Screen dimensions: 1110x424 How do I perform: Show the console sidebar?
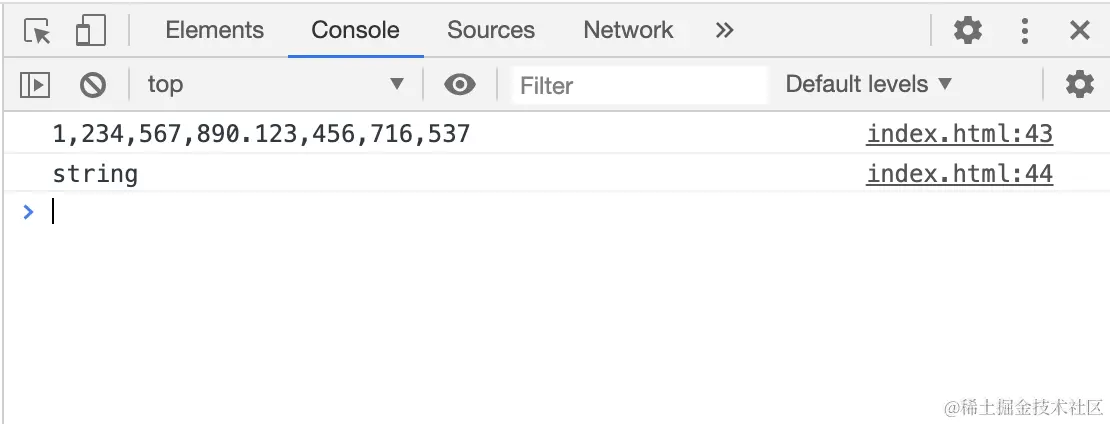[35, 85]
